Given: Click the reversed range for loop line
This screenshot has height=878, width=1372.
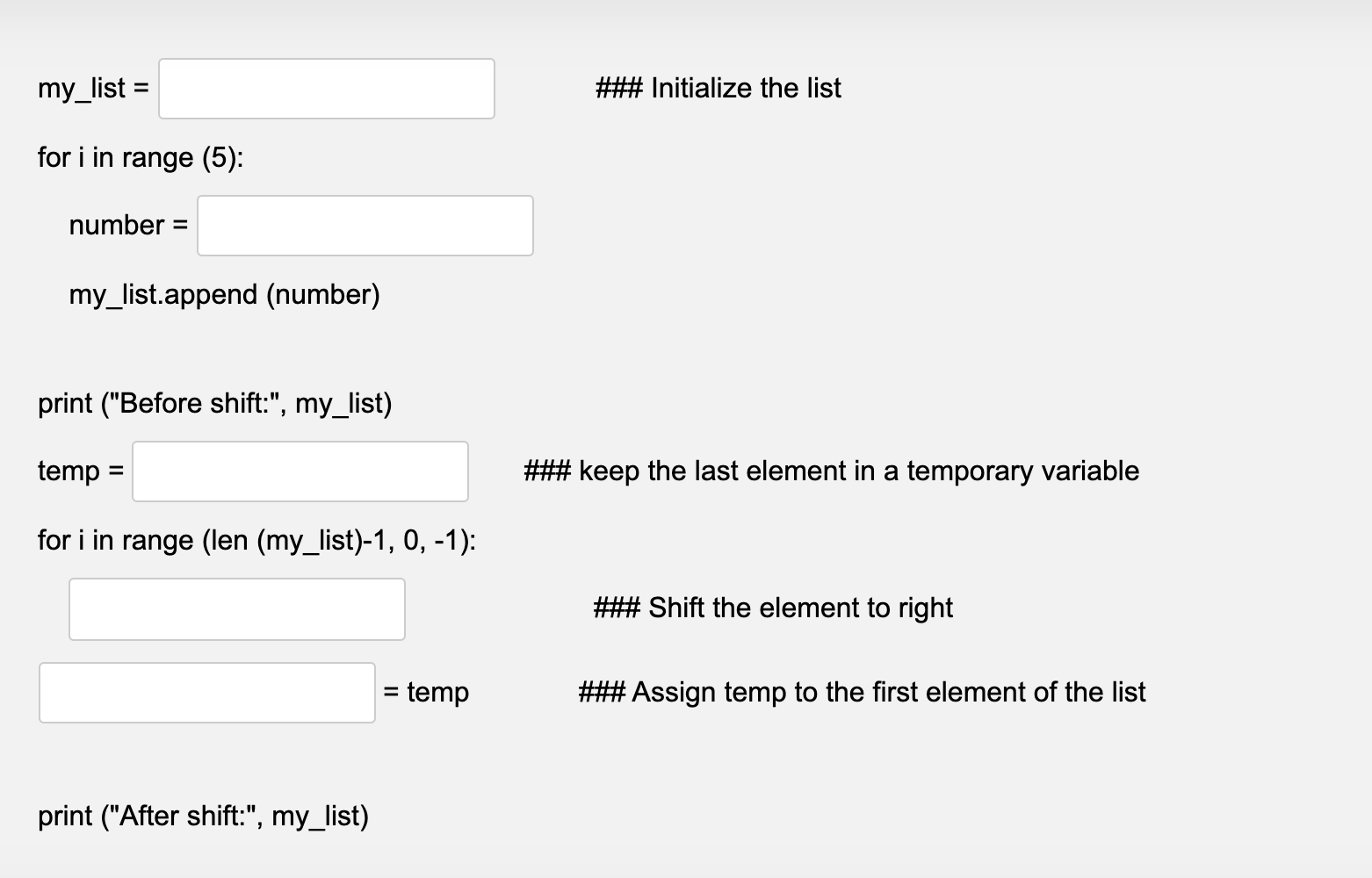Looking at the screenshot, I should click(256, 541).
